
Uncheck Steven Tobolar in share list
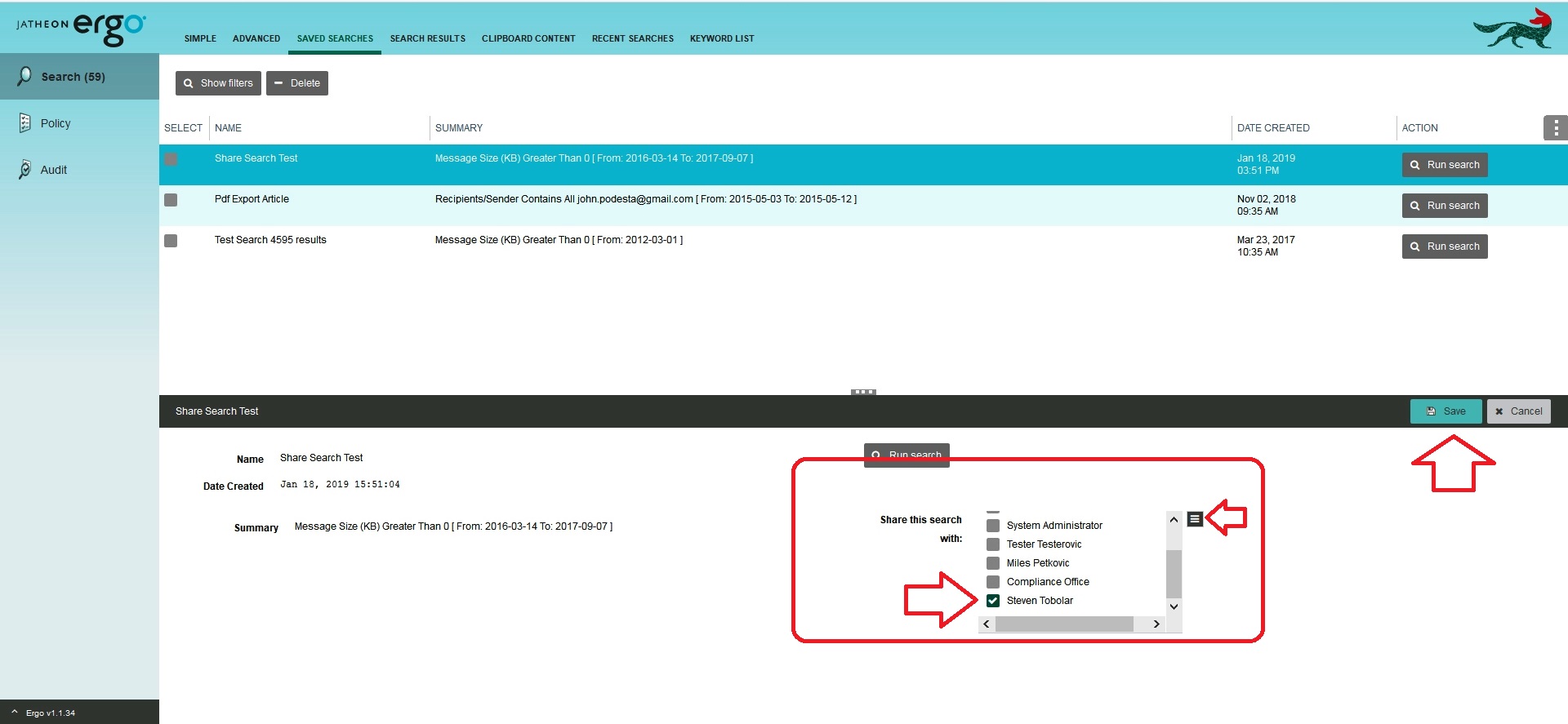993,601
